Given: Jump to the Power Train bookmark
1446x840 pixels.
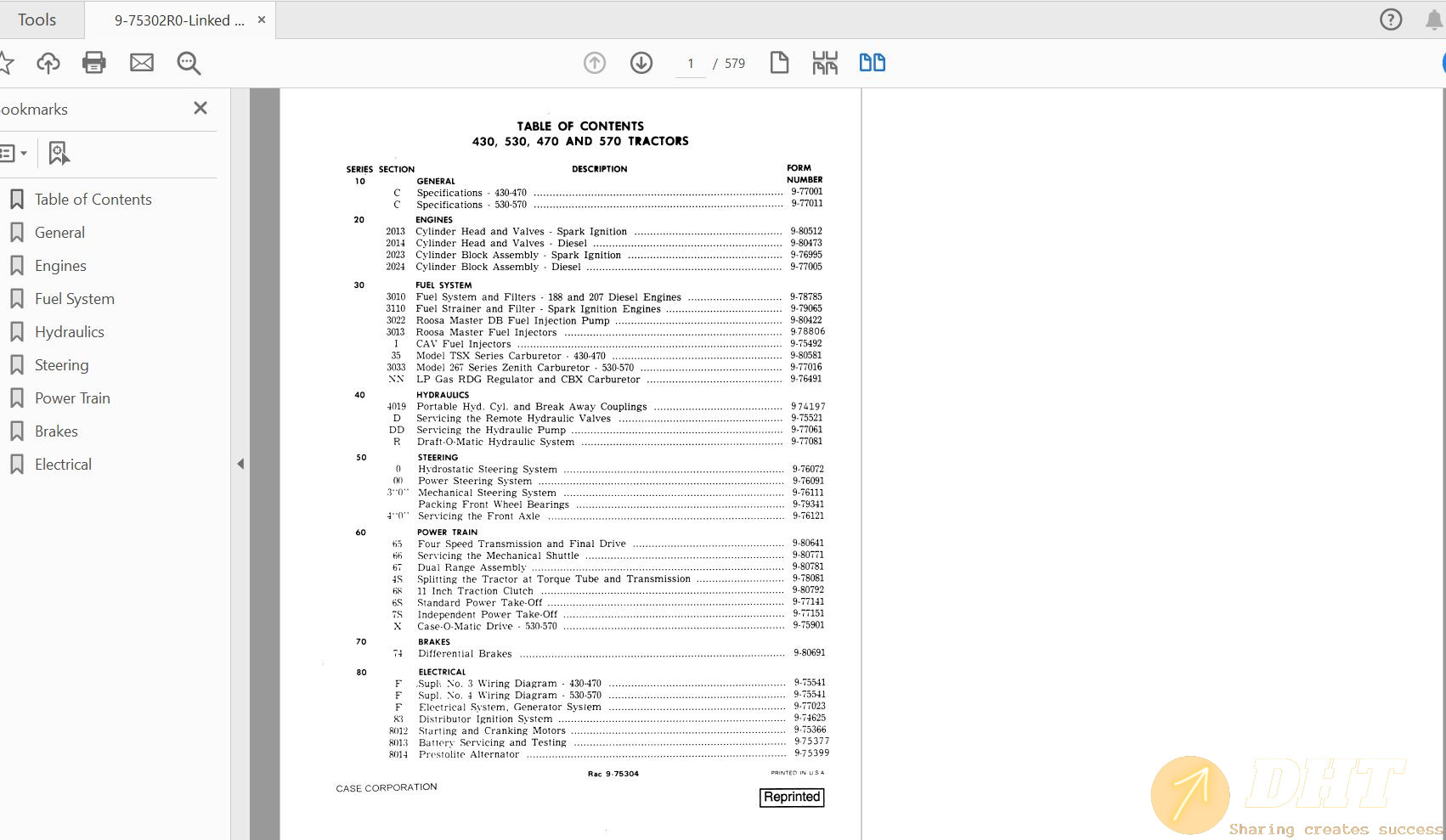Looking at the screenshot, I should coord(72,398).
